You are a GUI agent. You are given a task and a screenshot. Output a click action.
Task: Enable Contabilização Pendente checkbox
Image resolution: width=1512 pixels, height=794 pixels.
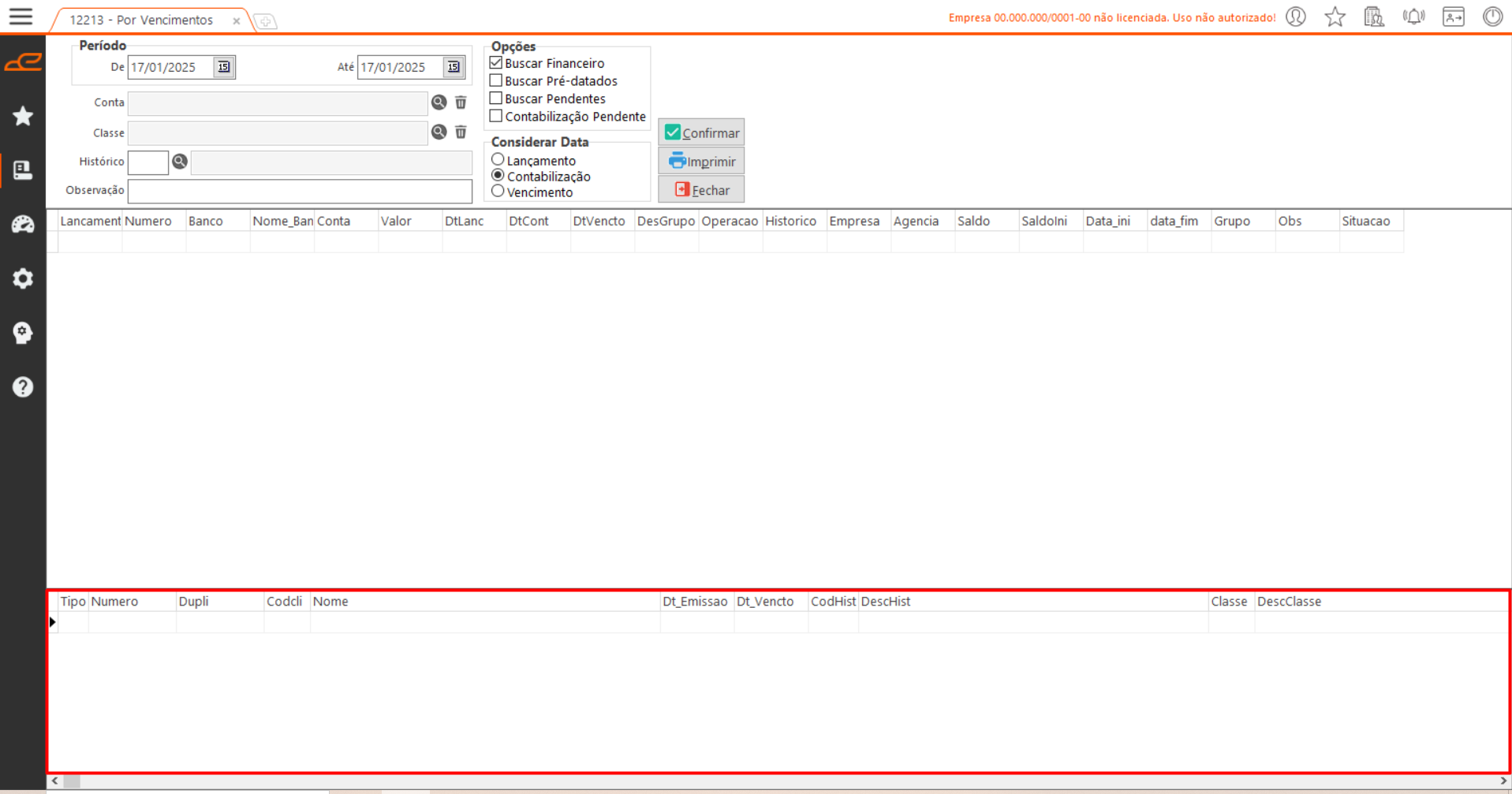496,116
